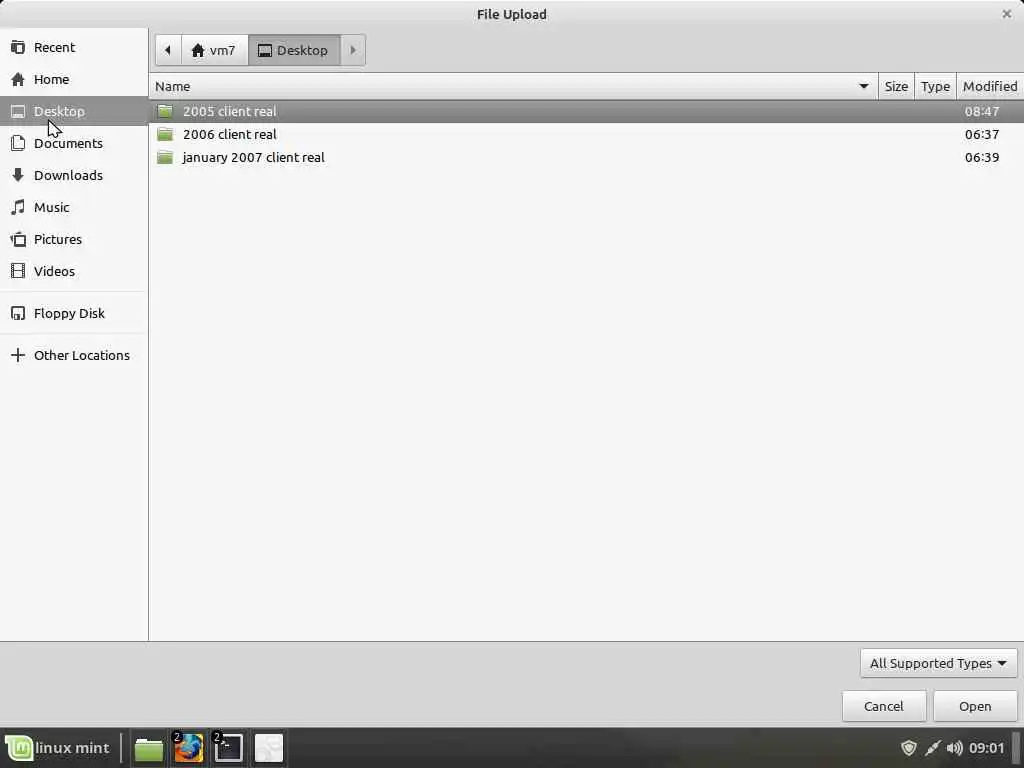Click the Open button
This screenshot has width=1024, height=768.
point(975,706)
